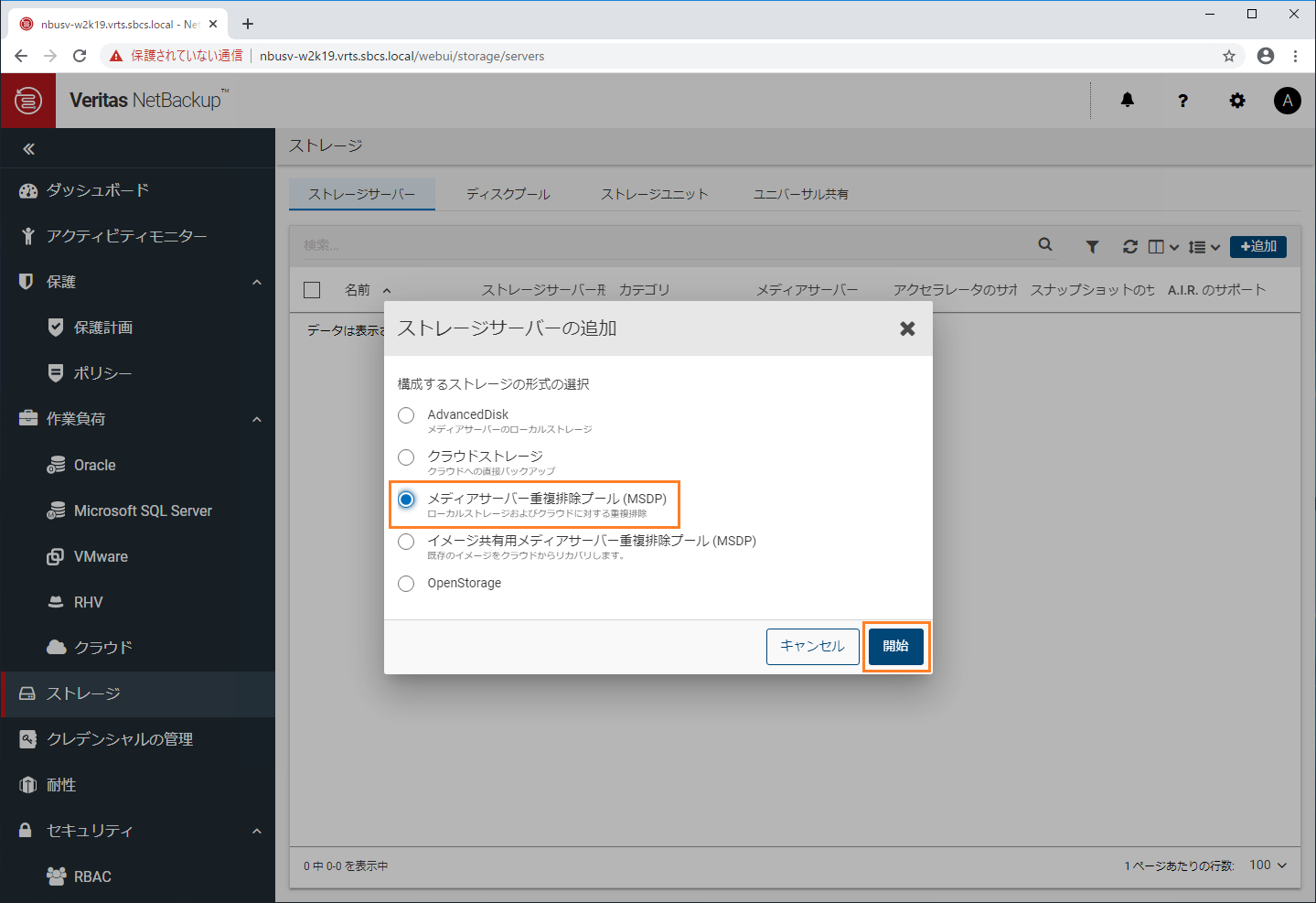The height and width of the screenshot is (903, 1316).
Task: Open notifications bell icon
Action: [1128, 101]
